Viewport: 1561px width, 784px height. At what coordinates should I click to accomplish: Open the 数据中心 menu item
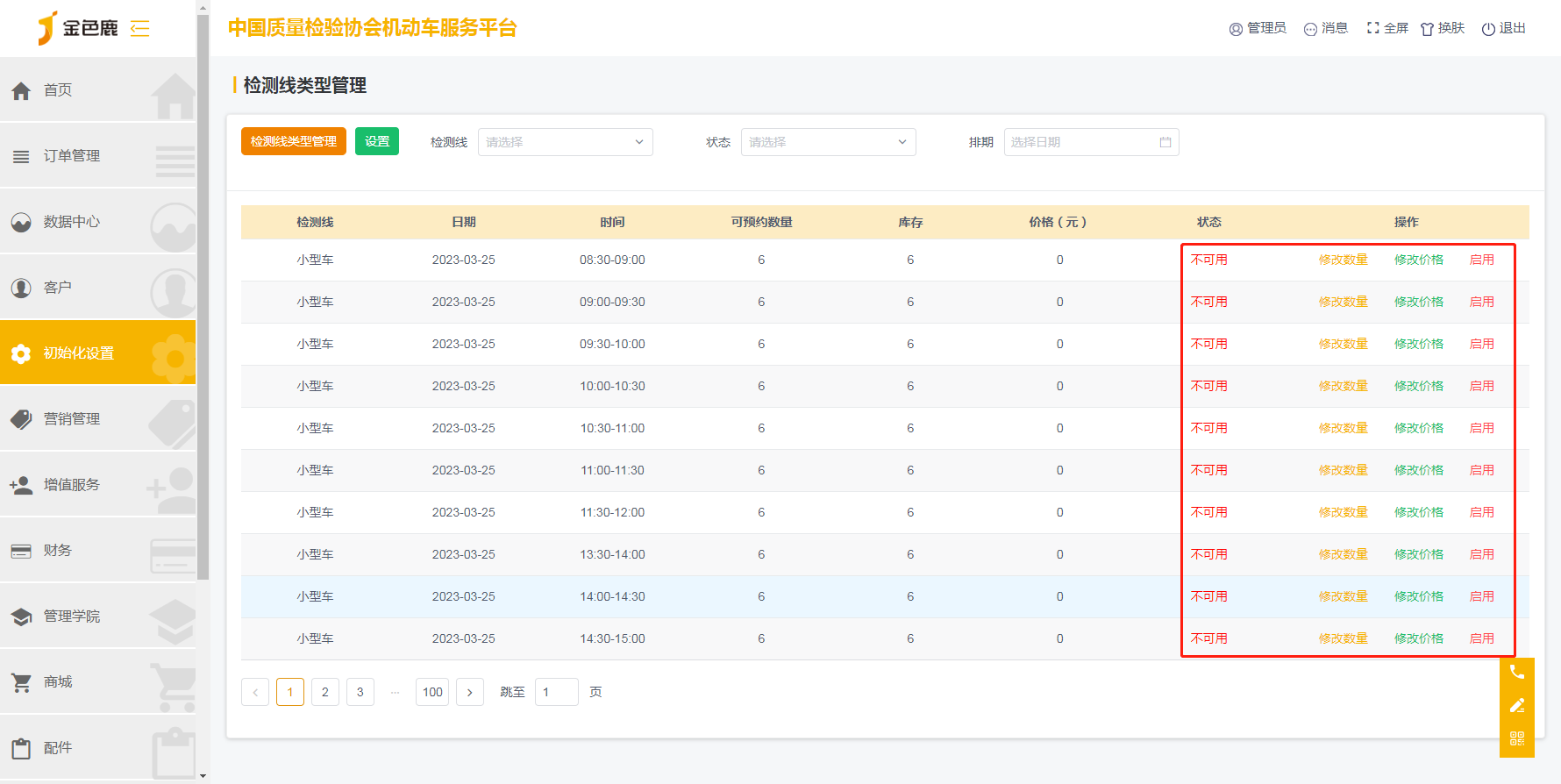coord(98,222)
